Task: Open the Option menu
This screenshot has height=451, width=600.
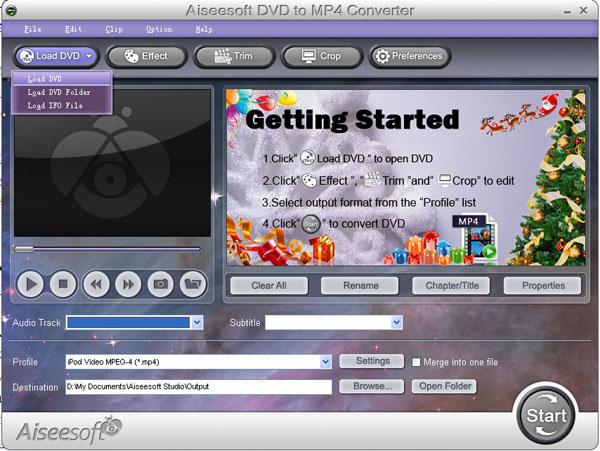Action: click(x=159, y=29)
